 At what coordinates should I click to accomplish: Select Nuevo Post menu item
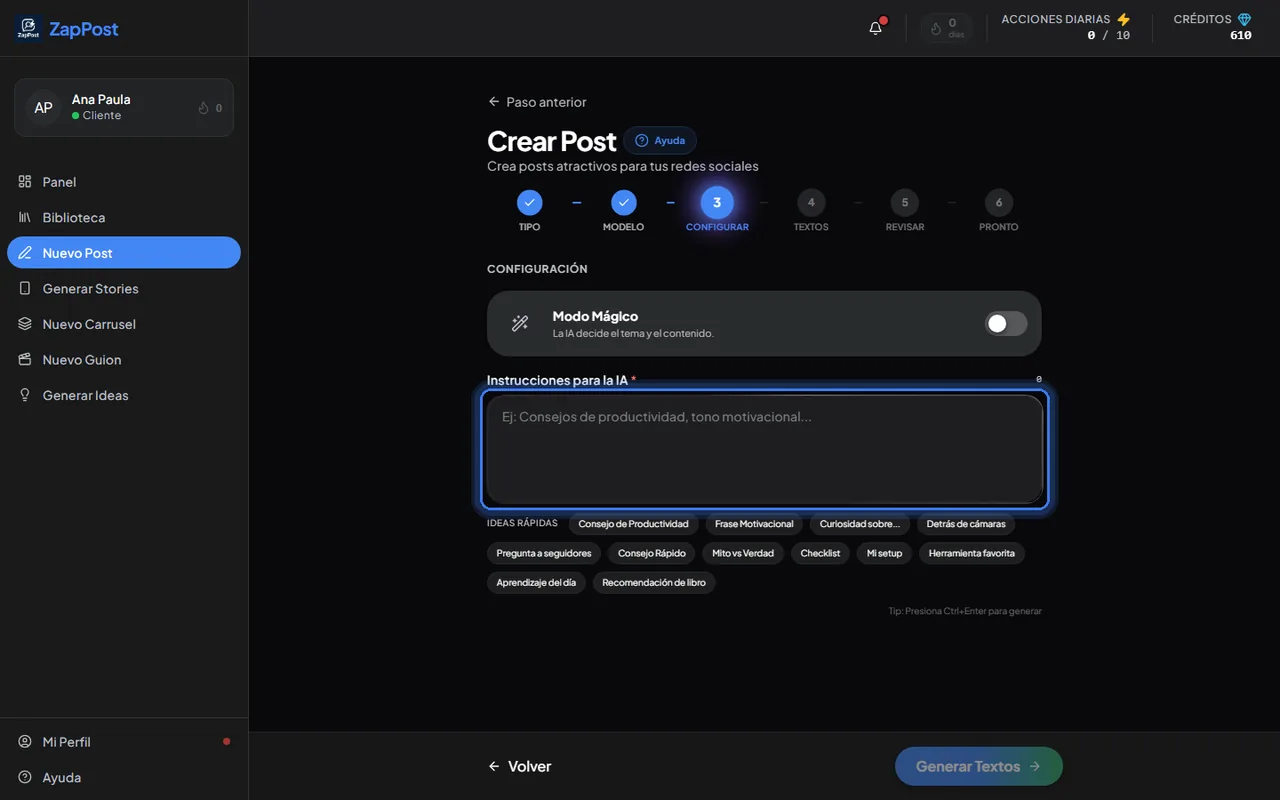click(x=124, y=253)
